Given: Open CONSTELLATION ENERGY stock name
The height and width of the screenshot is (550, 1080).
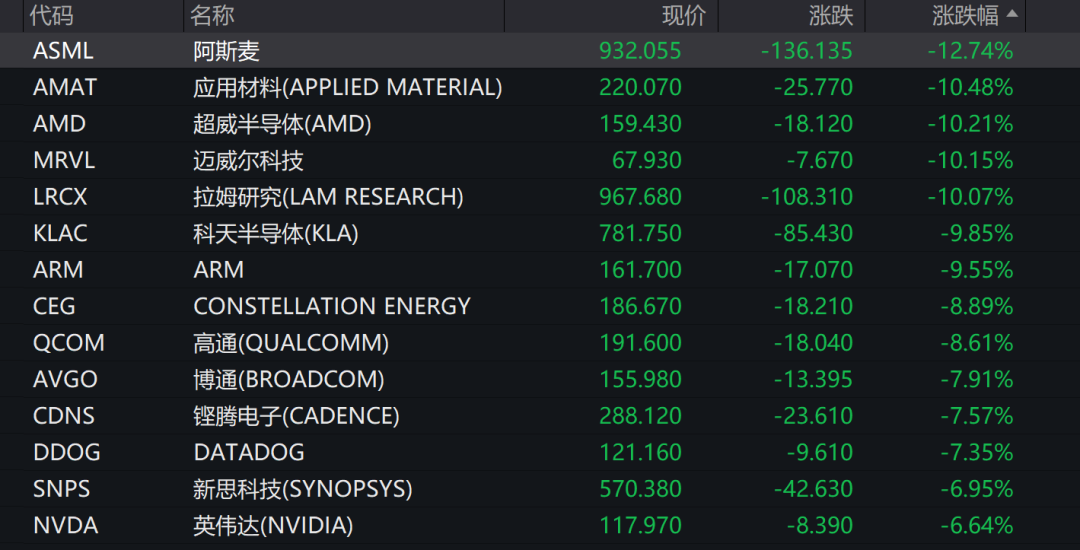Looking at the screenshot, I should (332, 306).
